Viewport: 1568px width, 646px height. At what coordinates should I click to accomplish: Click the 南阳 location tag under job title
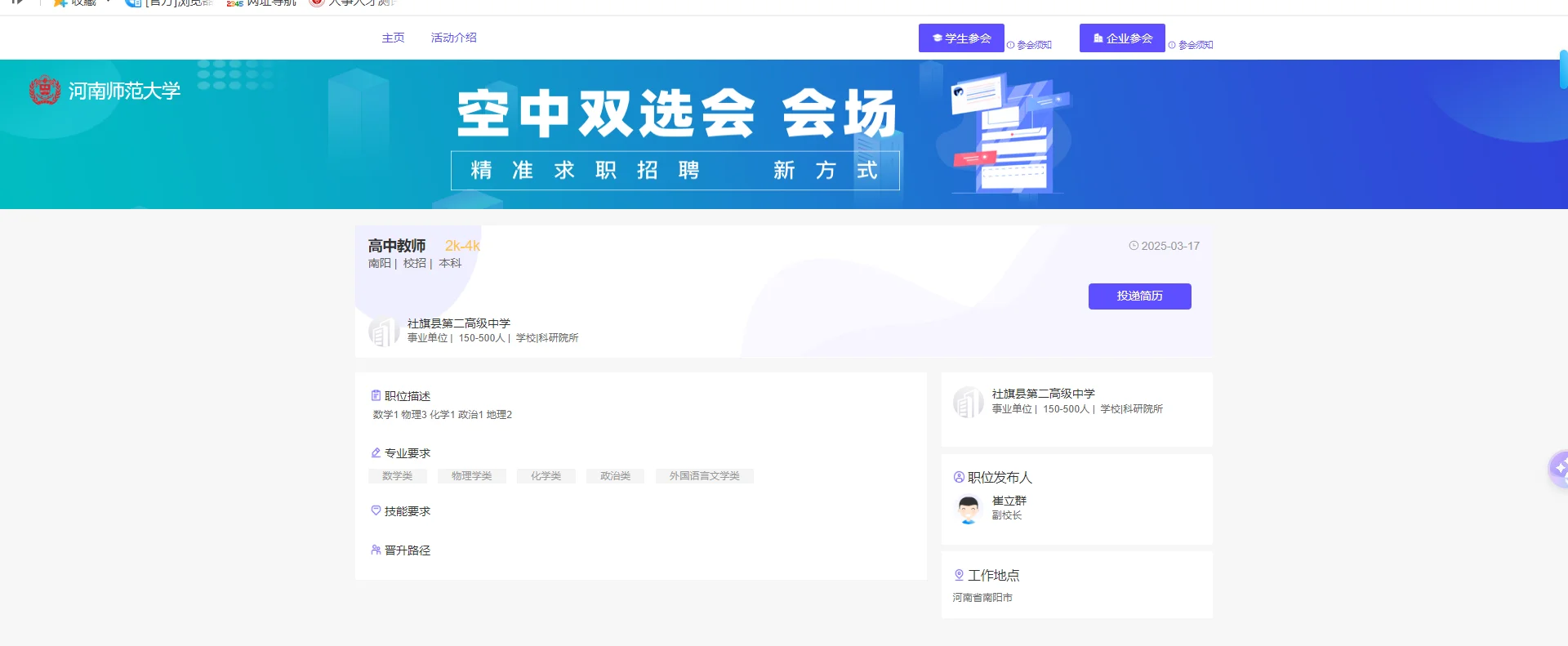(x=379, y=263)
